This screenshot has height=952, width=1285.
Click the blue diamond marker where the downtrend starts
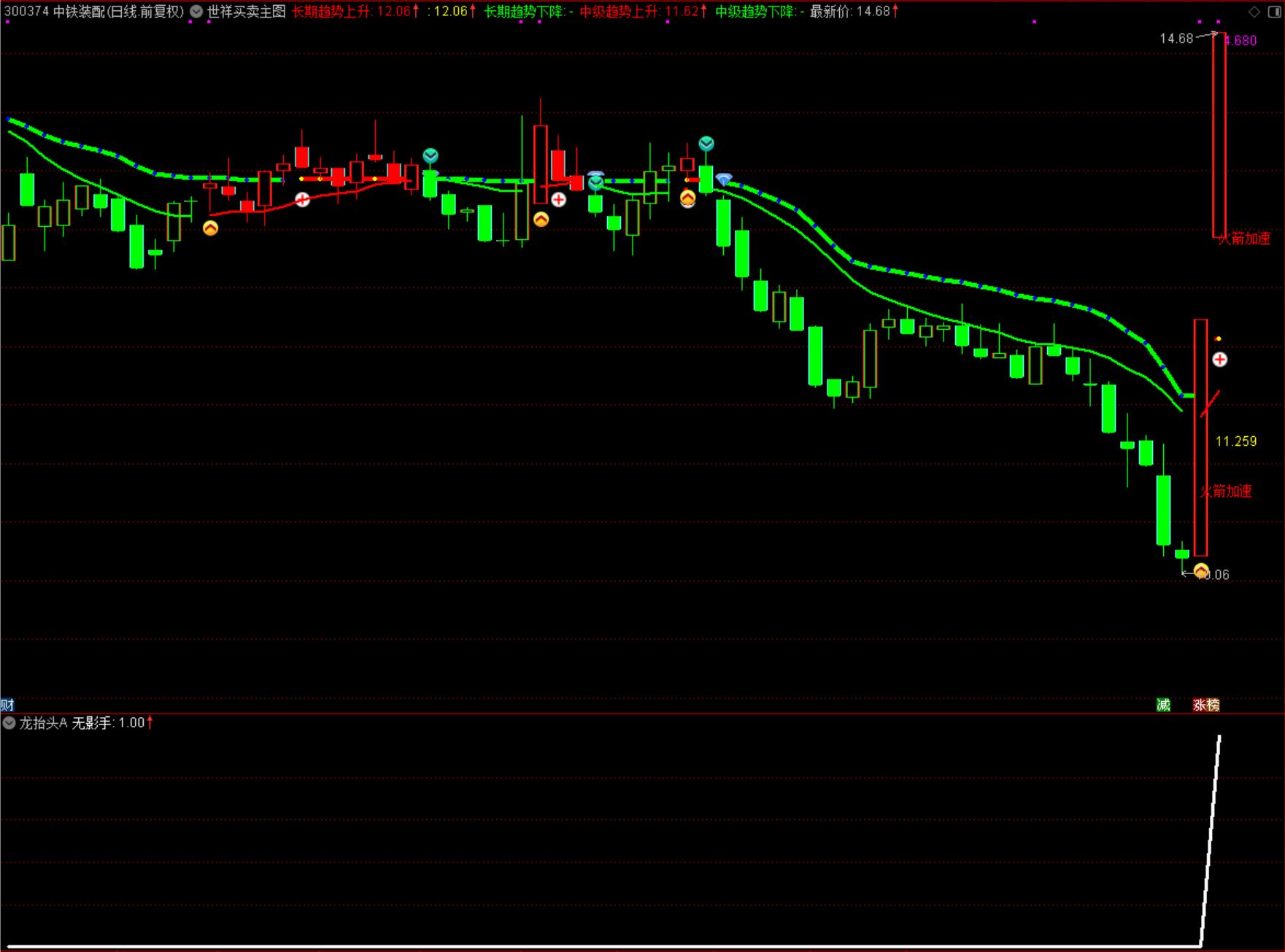pyautogui.click(x=724, y=179)
